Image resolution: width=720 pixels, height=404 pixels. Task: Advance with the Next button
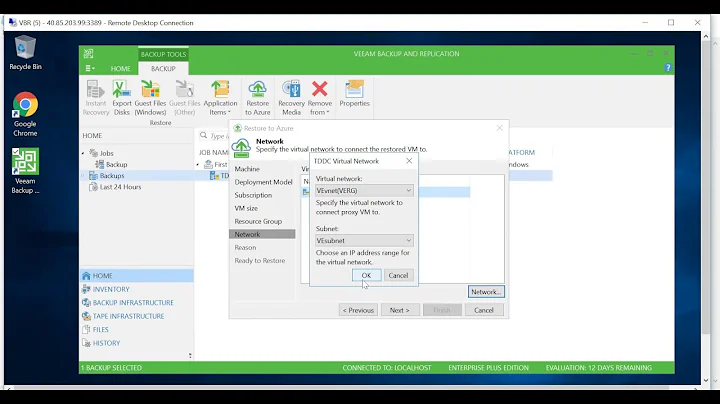tap(399, 310)
